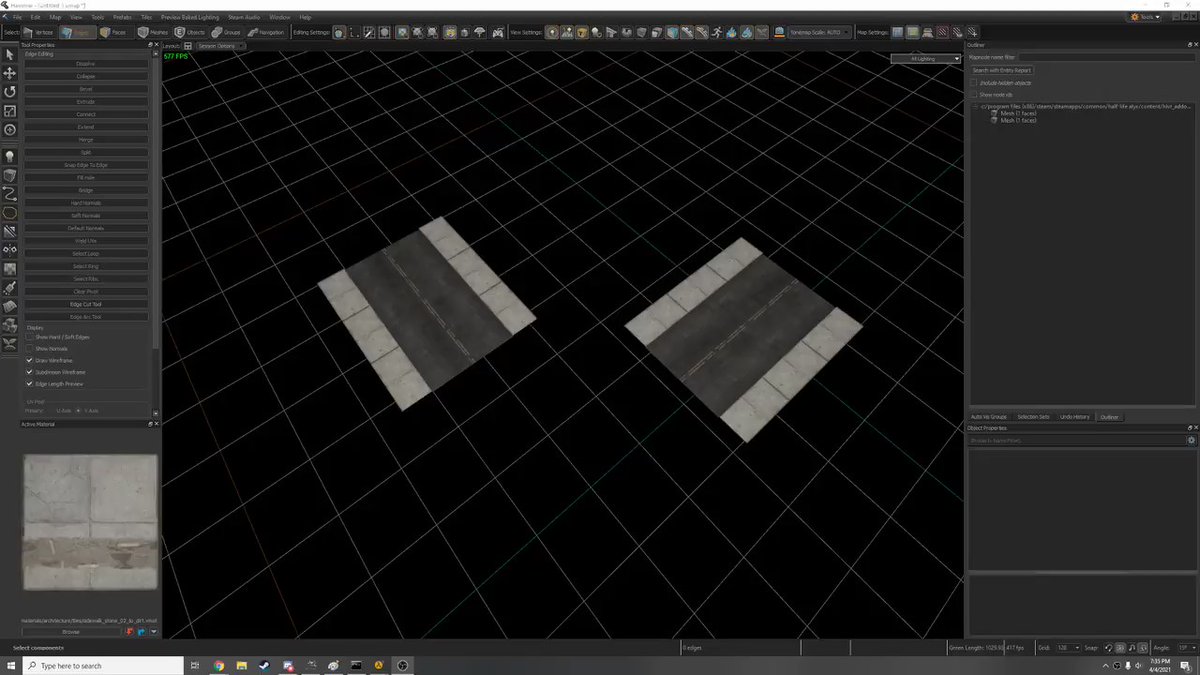Open the Prefabs menu
The image size is (1200, 675).
(122, 17)
